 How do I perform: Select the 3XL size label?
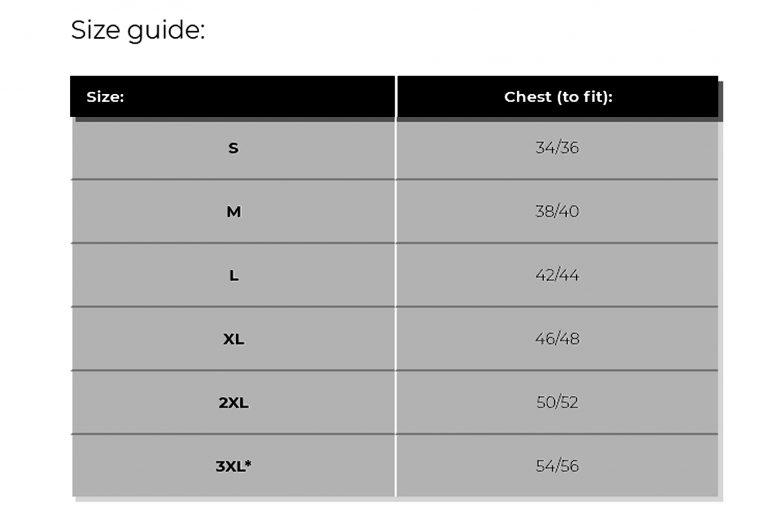pyautogui.click(x=229, y=466)
